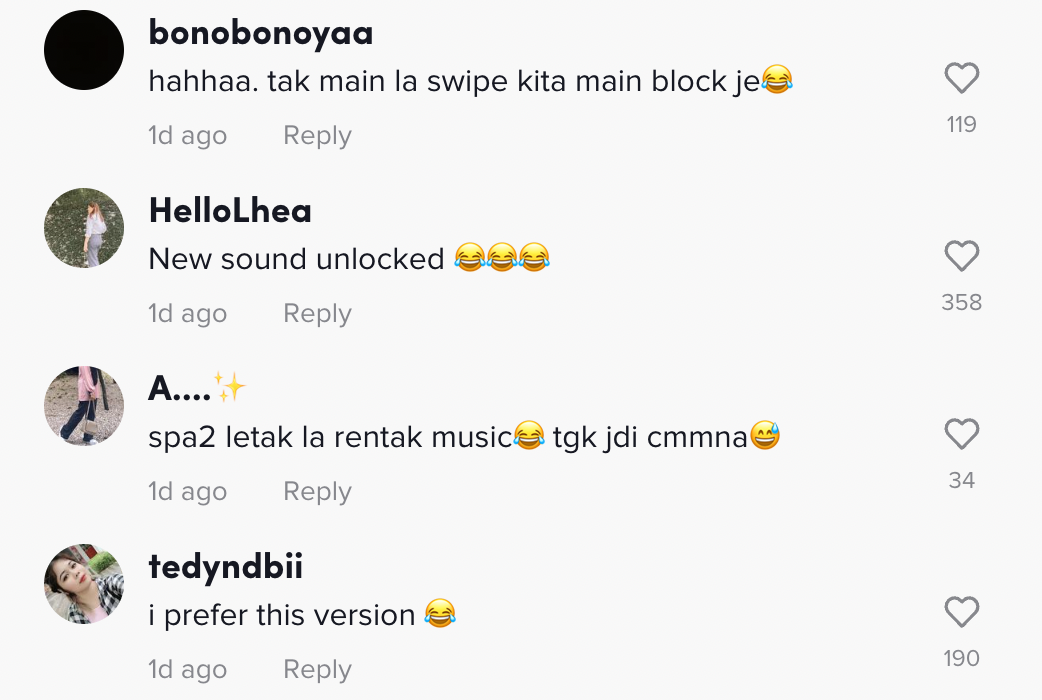Reply to tedyndbii's comment
The height and width of the screenshot is (700, 1042).
[317, 670]
